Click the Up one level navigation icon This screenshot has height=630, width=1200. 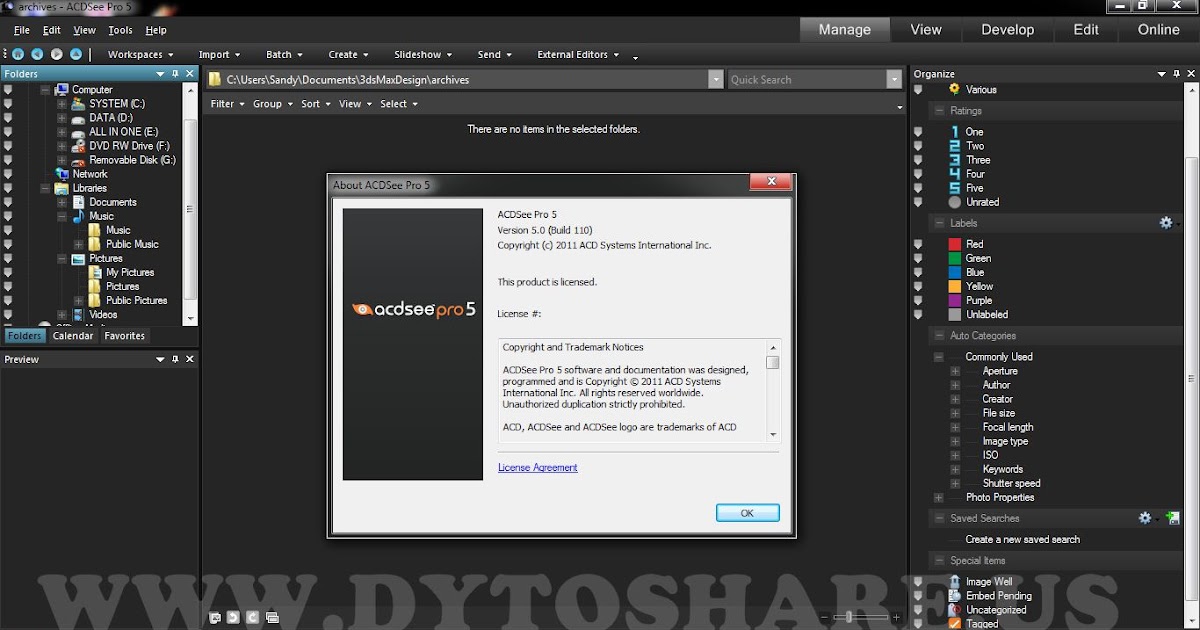tap(75, 54)
